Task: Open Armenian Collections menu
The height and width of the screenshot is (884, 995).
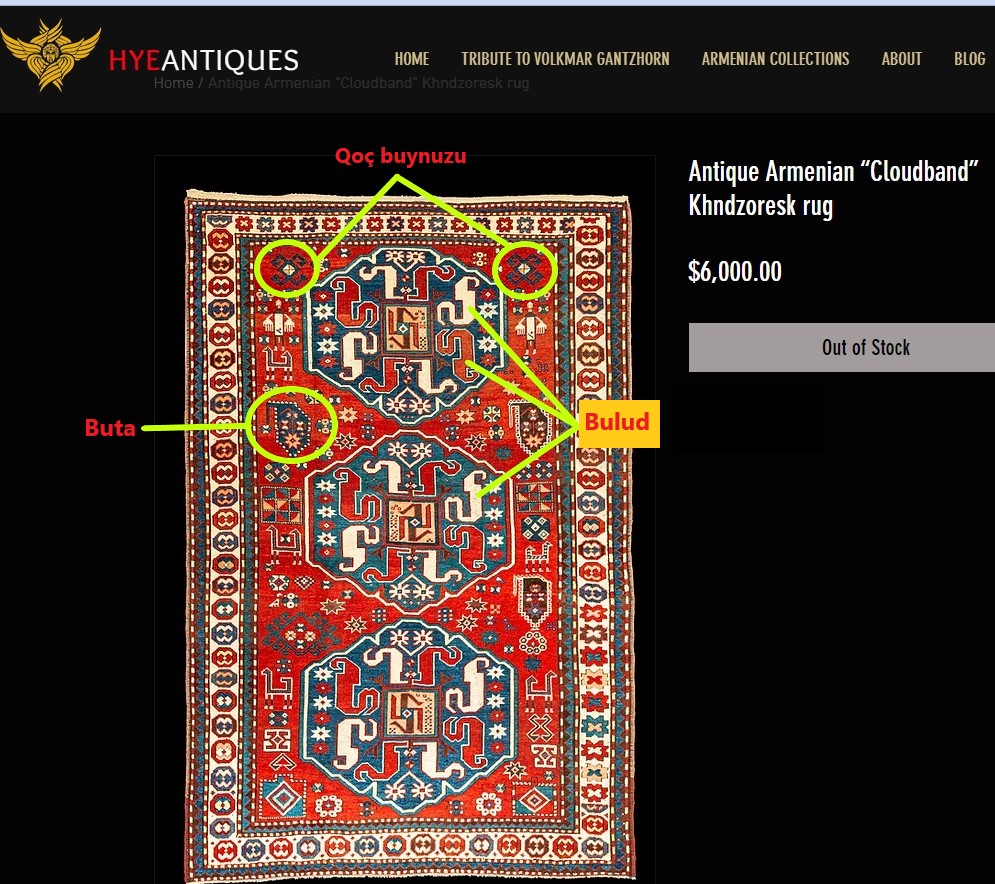Action: (x=775, y=59)
